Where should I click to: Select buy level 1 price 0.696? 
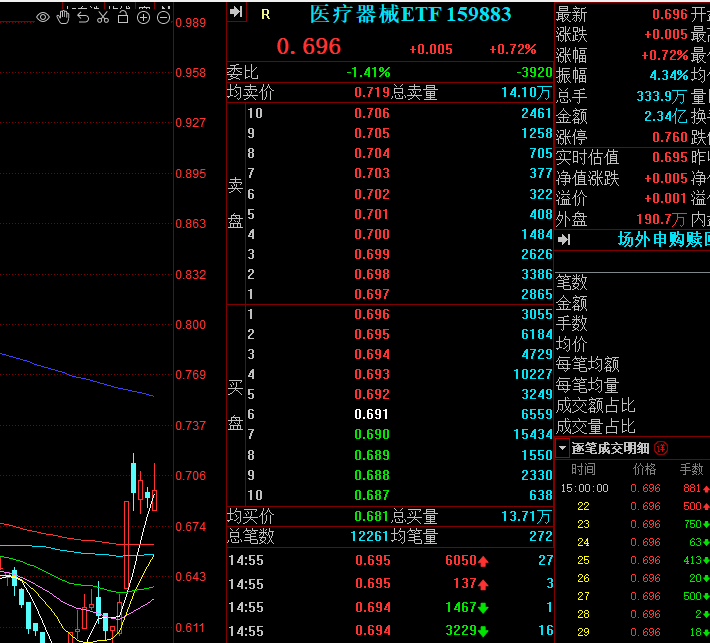tap(372, 314)
